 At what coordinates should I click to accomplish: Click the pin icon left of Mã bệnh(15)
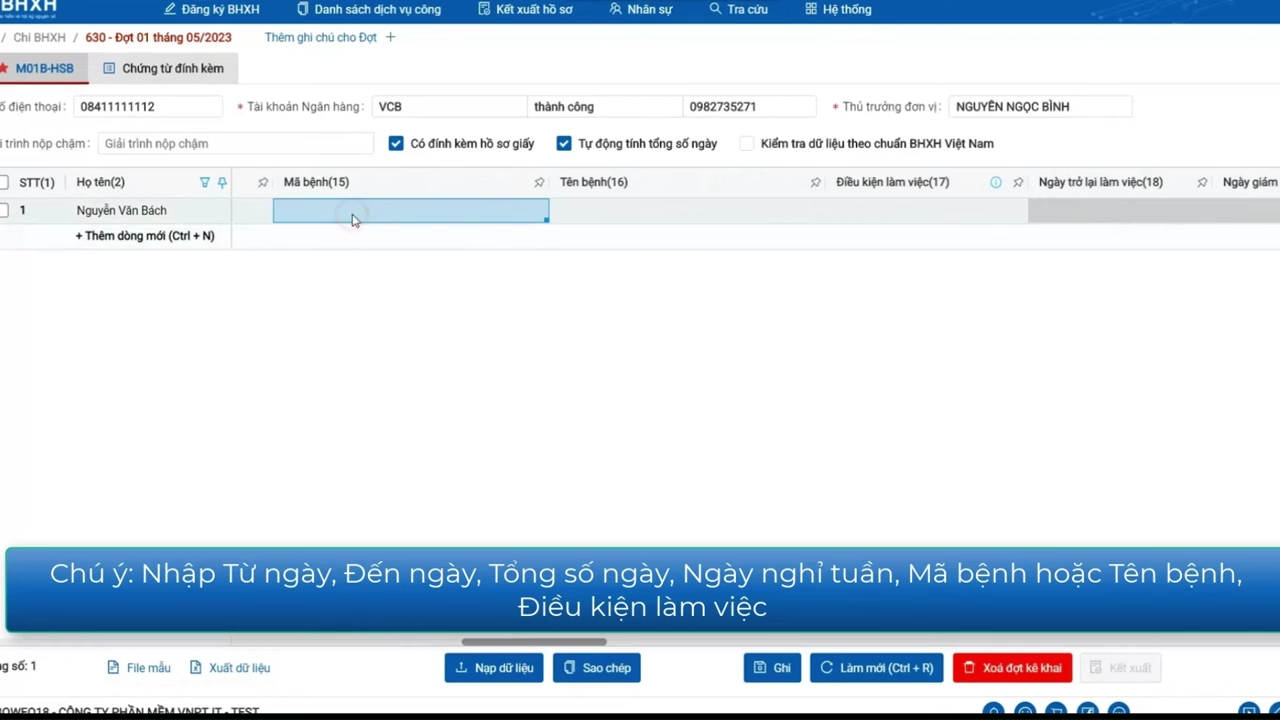tap(263, 182)
